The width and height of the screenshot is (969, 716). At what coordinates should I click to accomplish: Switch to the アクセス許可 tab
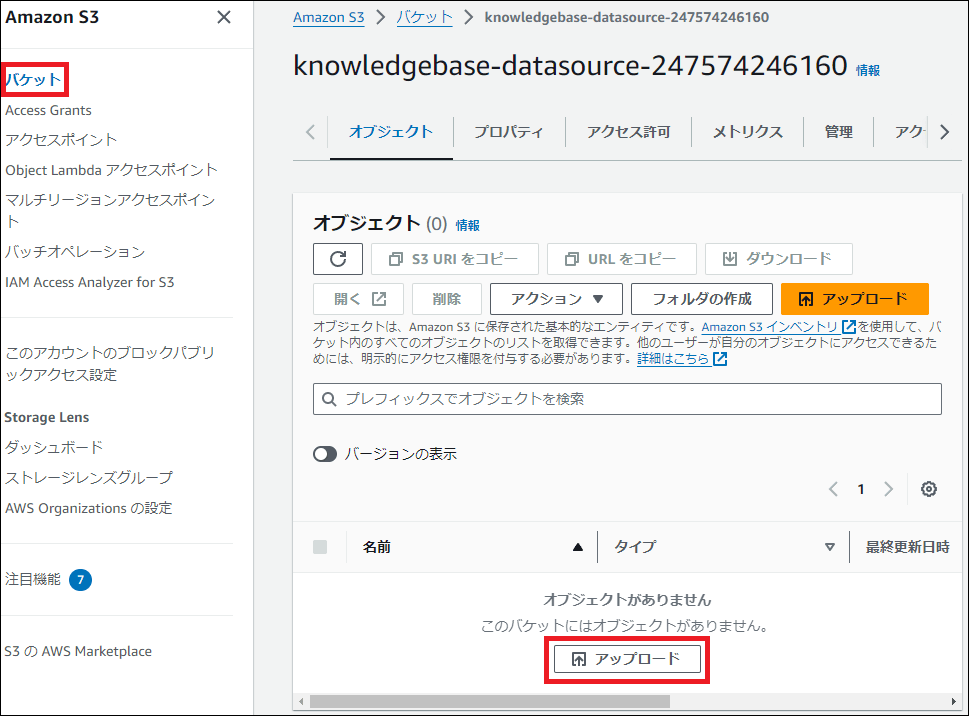[628, 132]
